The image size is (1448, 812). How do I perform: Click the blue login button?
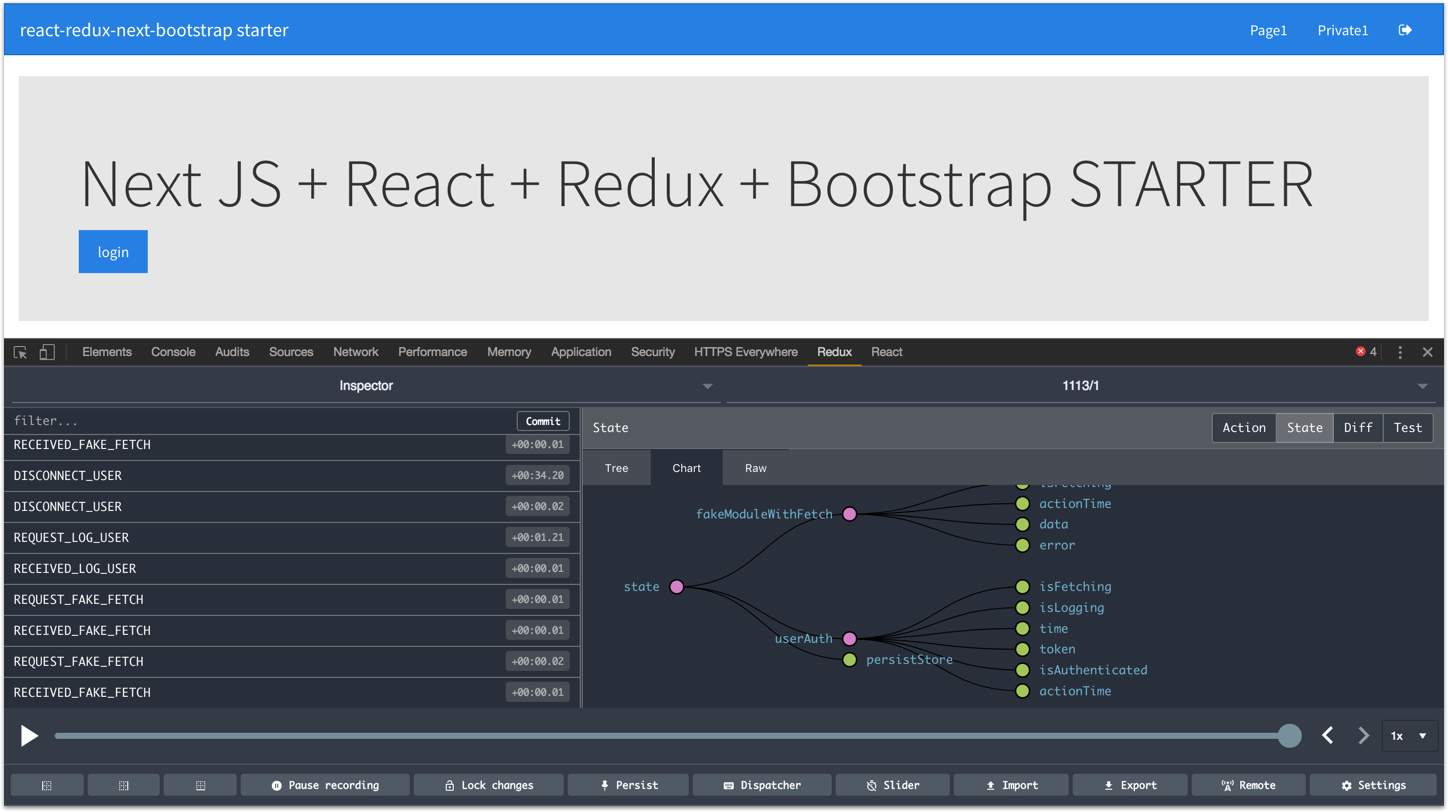pyautogui.click(x=113, y=252)
